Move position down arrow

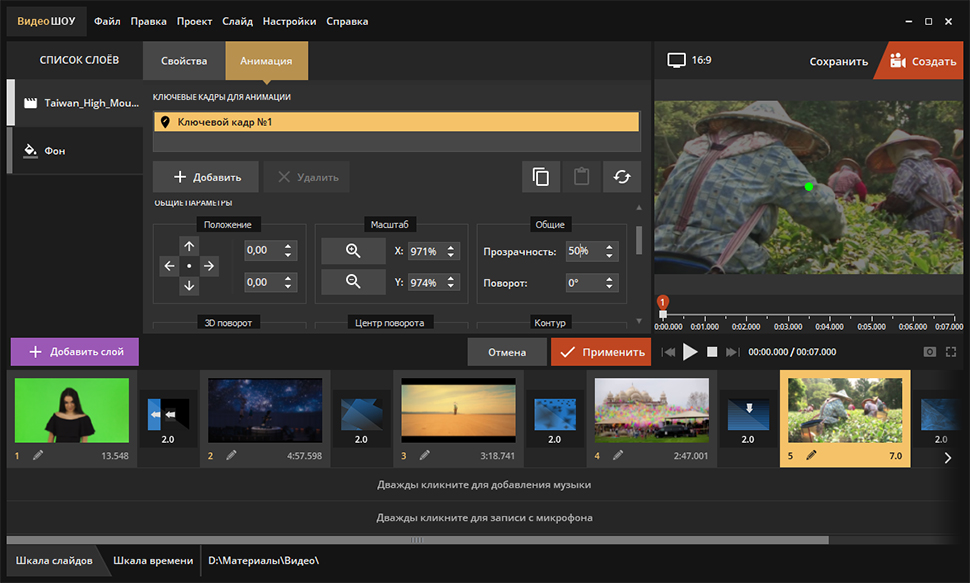[189, 286]
